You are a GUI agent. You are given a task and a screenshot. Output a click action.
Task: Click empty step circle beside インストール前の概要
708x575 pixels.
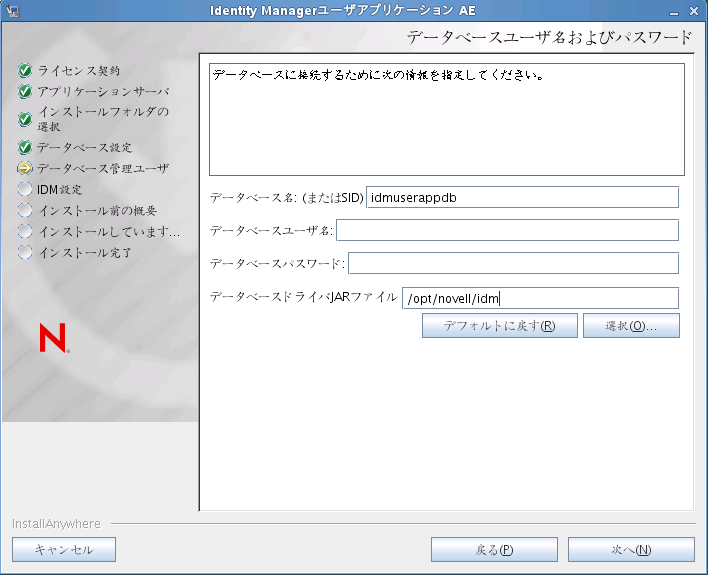[x=25, y=210]
